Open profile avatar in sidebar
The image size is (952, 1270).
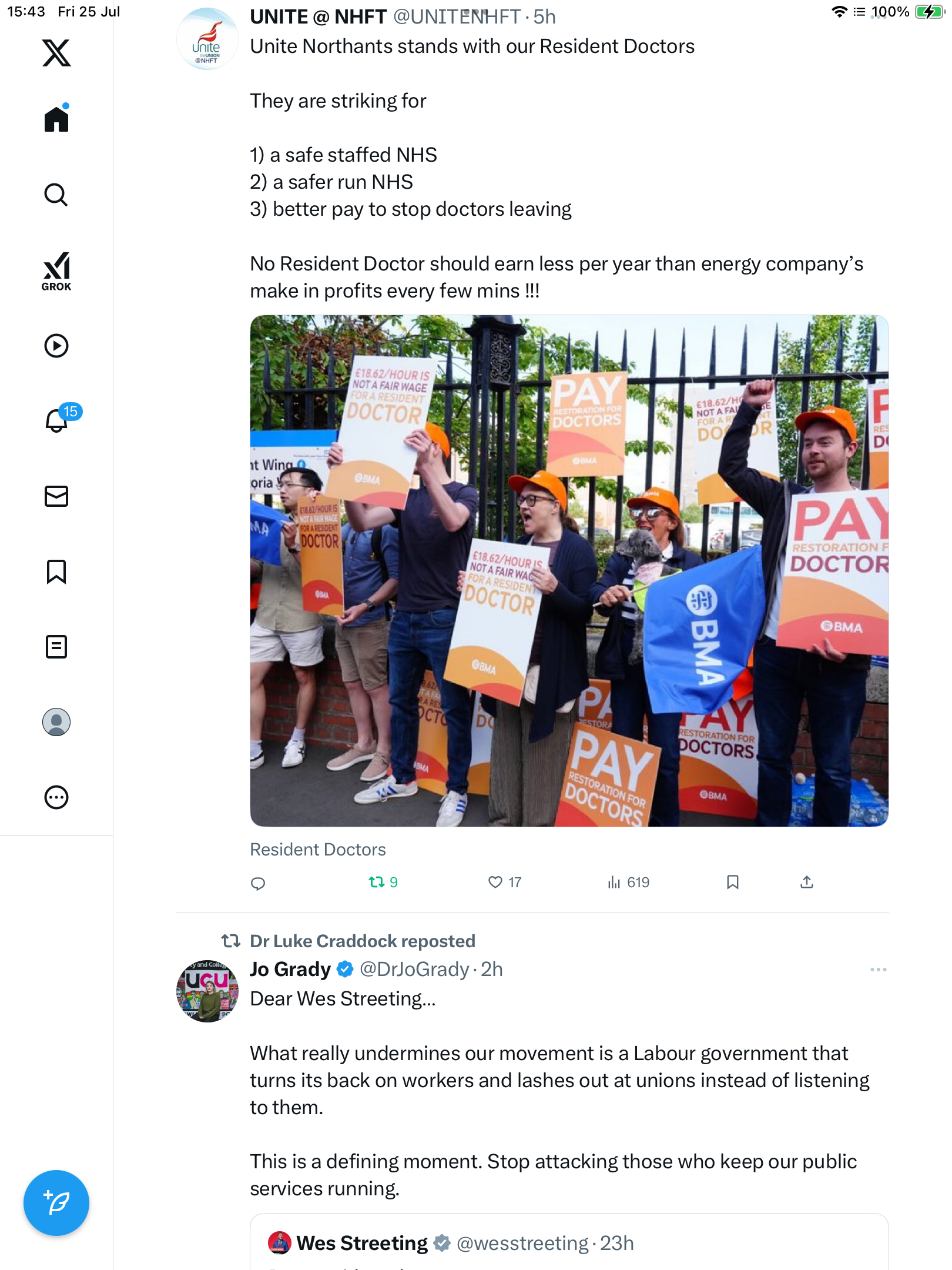tap(56, 722)
